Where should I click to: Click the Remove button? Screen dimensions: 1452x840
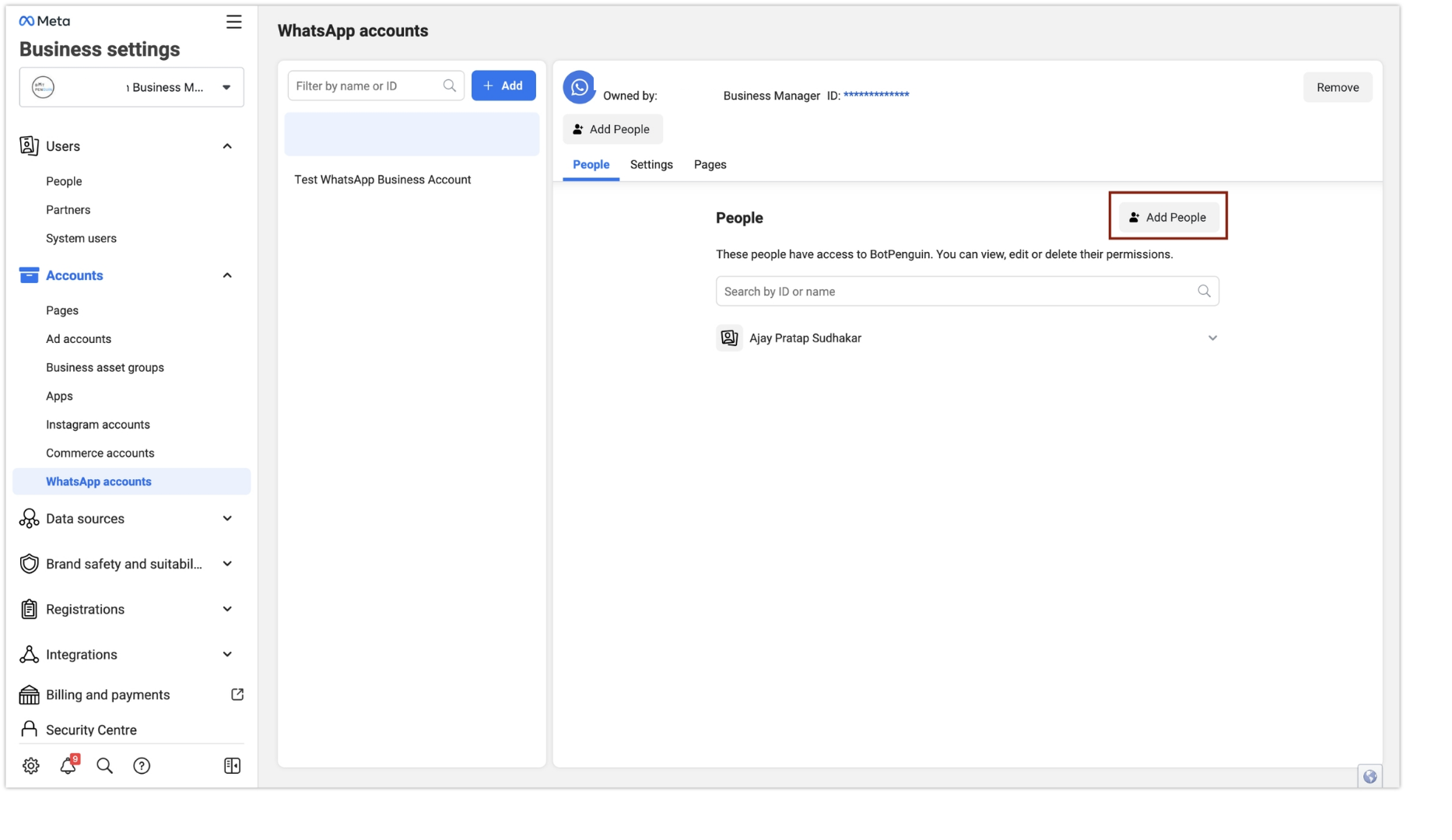pos(1338,87)
